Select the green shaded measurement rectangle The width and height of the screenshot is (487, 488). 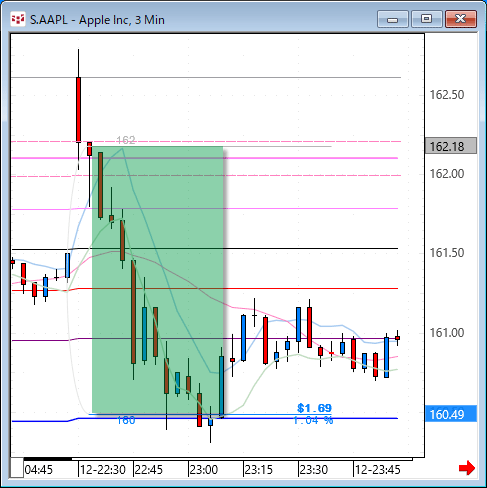coord(158,280)
